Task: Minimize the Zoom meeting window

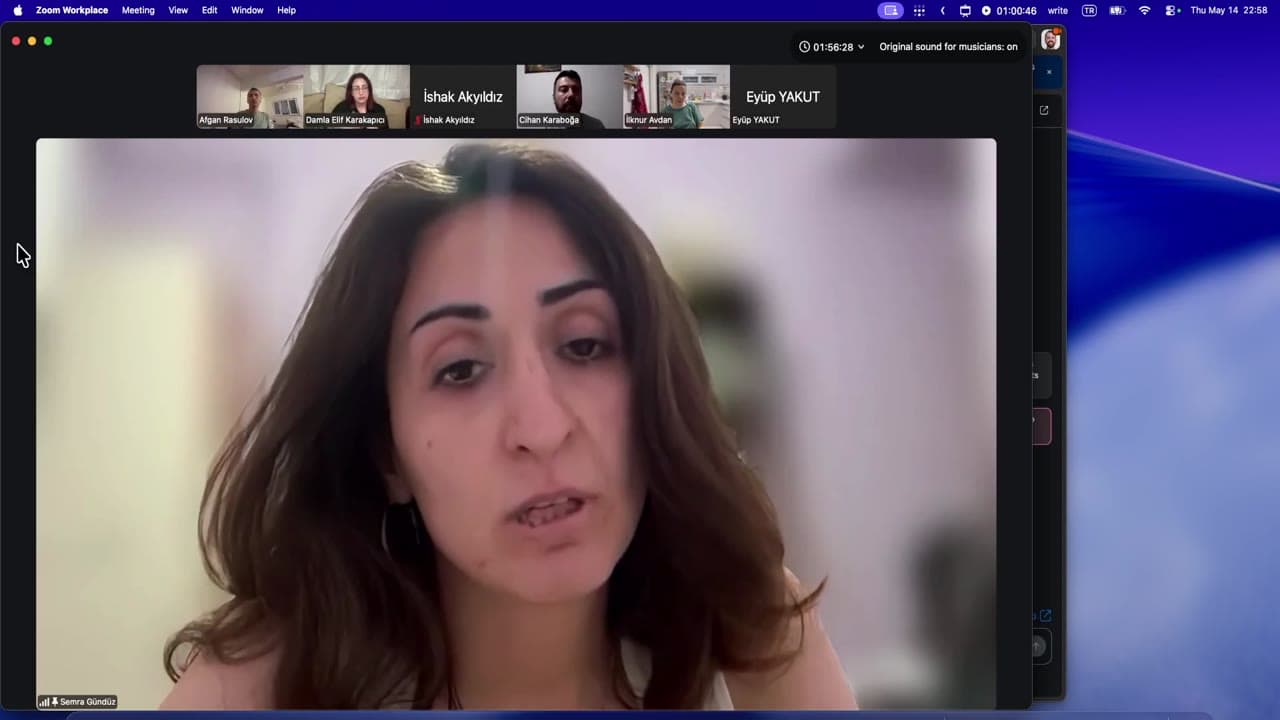Action: point(32,41)
